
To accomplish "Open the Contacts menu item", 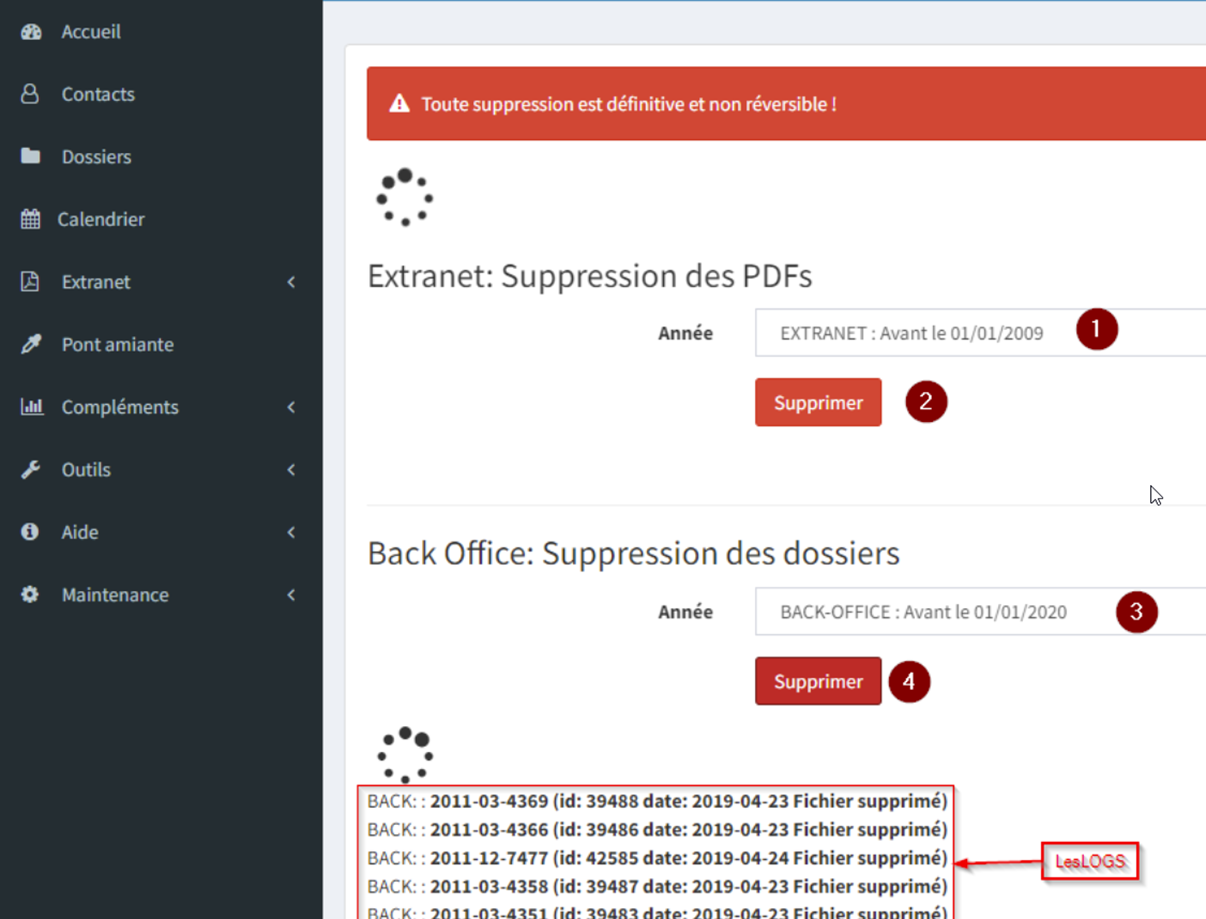I will coord(98,94).
